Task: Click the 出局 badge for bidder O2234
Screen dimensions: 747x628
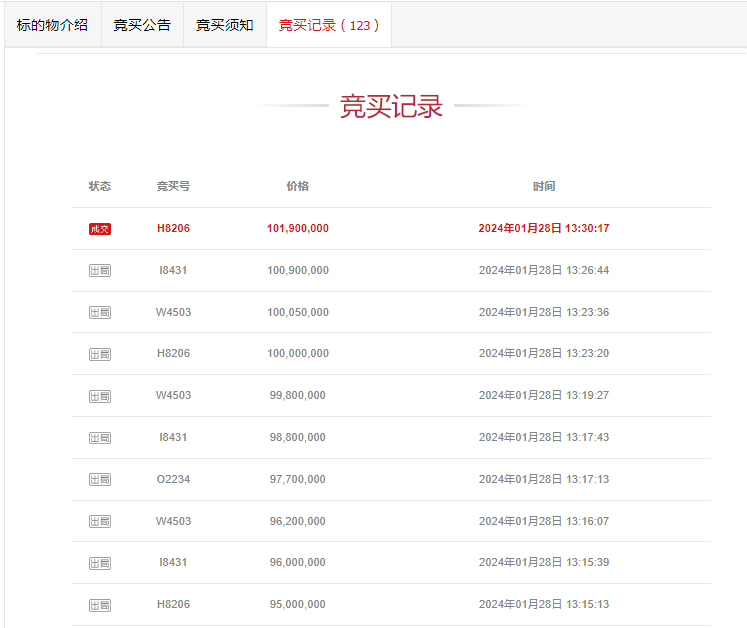Action: point(100,479)
